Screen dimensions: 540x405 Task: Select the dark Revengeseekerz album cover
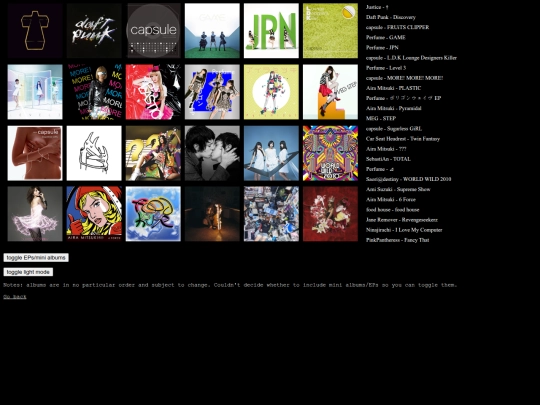[x=212, y=214]
